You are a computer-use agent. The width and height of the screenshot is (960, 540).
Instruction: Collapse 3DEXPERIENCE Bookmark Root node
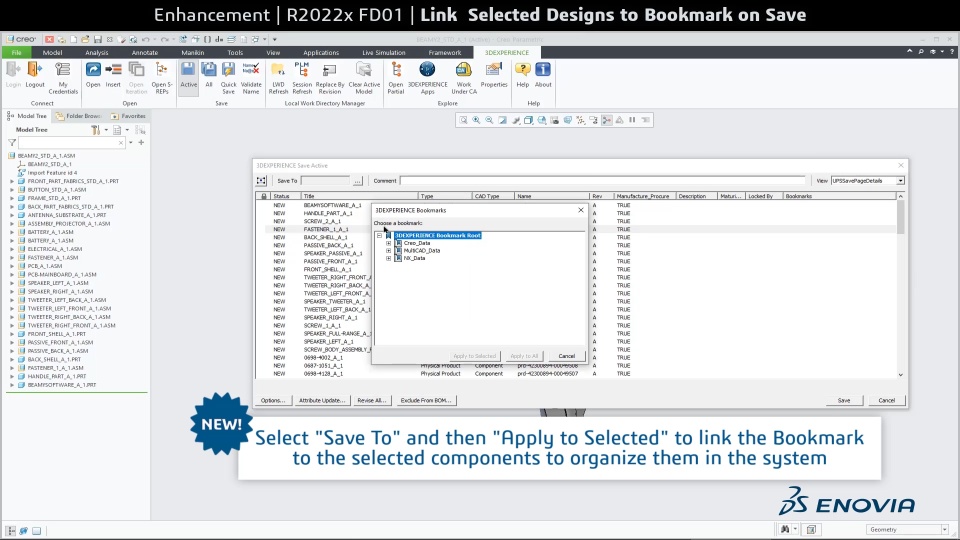pyautogui.click(x=379, y=235)
